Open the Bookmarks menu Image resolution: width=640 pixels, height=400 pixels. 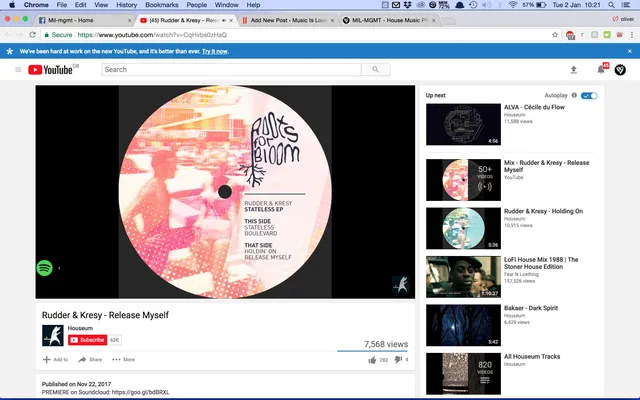point(162,5)
